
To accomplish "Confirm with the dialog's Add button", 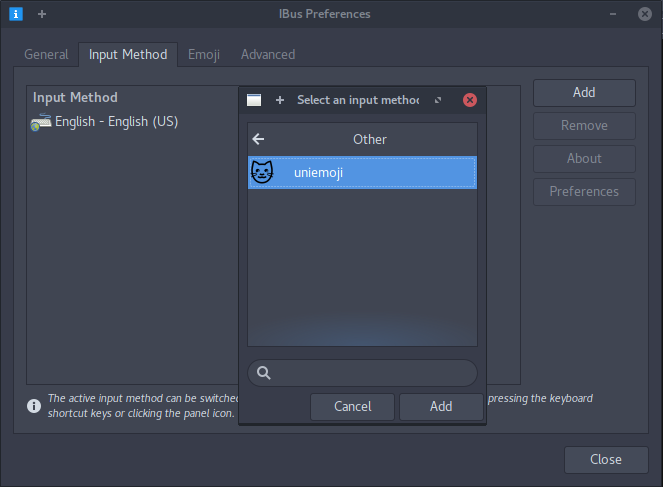I will pos(441,406).
